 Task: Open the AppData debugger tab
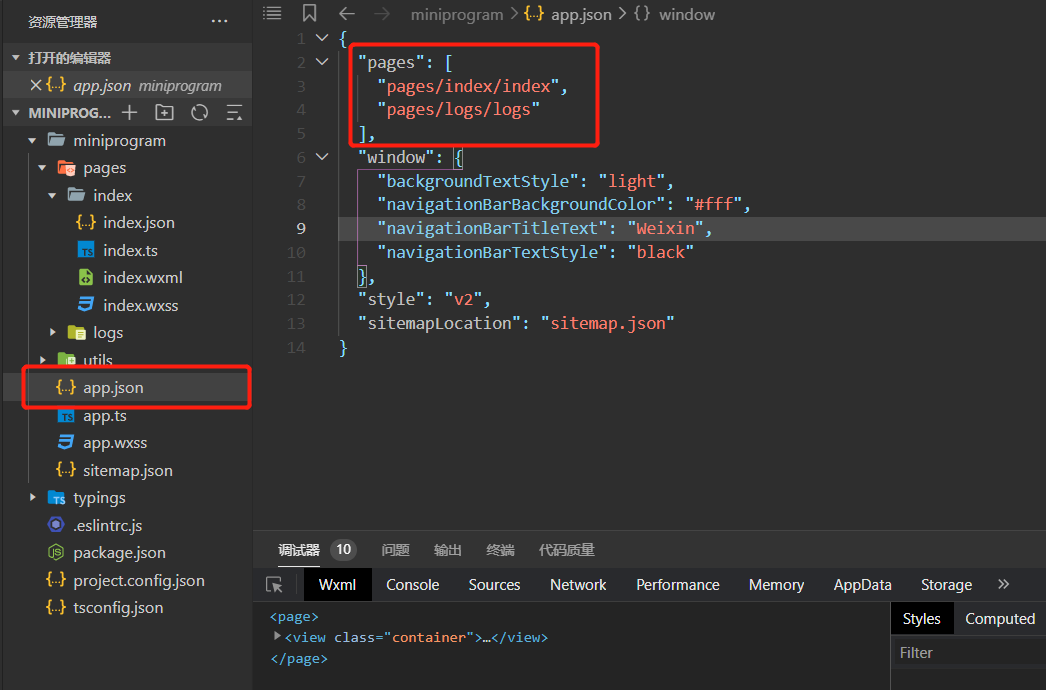pos(863,585)
